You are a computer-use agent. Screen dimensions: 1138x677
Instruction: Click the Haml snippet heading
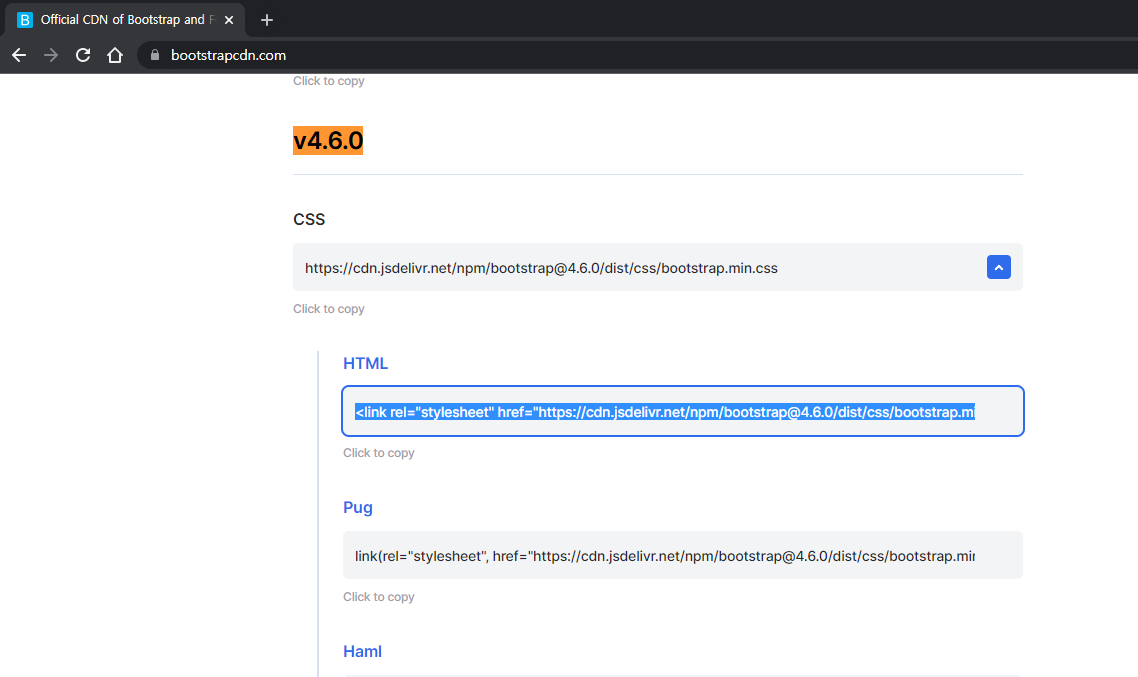[362, 652]
